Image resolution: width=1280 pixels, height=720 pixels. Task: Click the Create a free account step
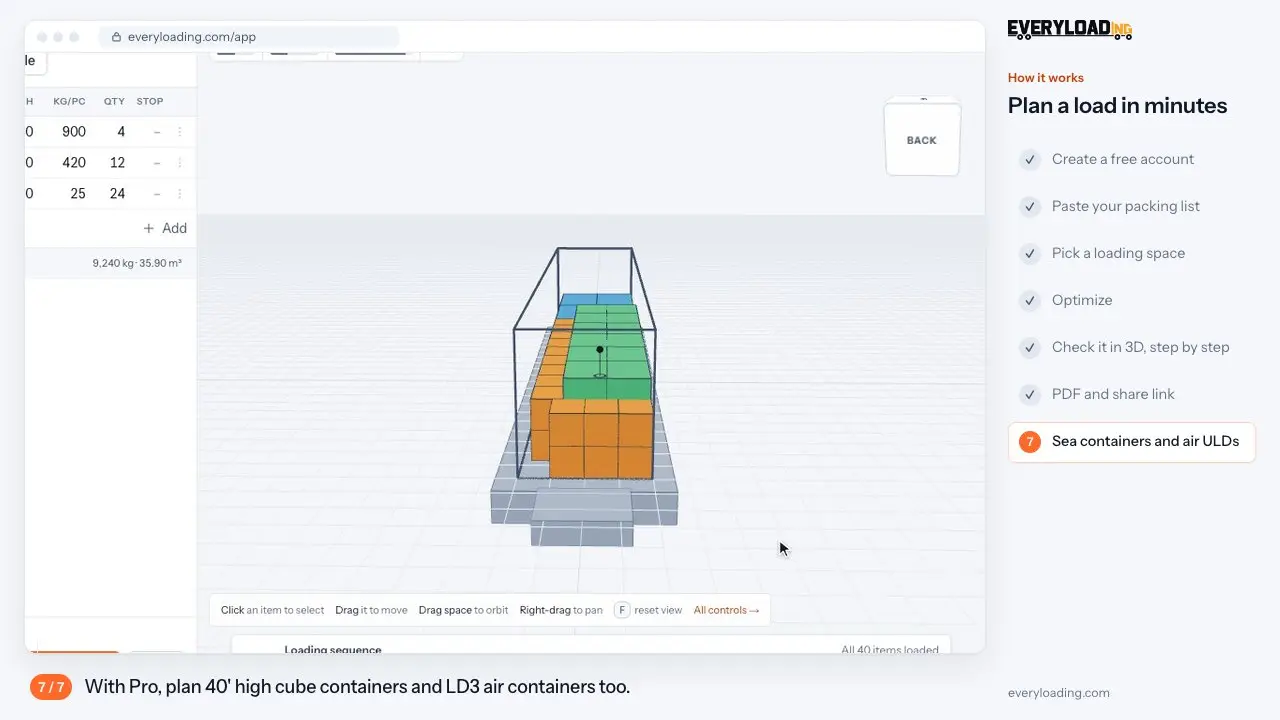tap(1123, 159)
